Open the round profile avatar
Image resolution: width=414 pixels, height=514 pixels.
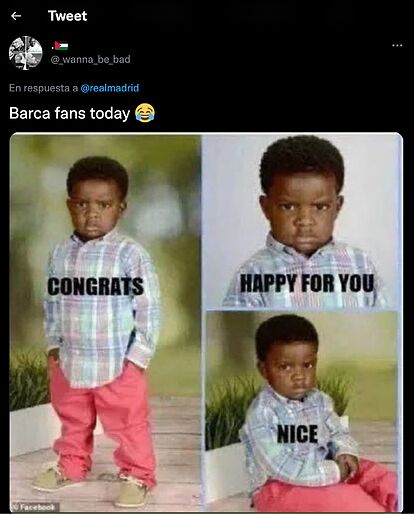26,53
